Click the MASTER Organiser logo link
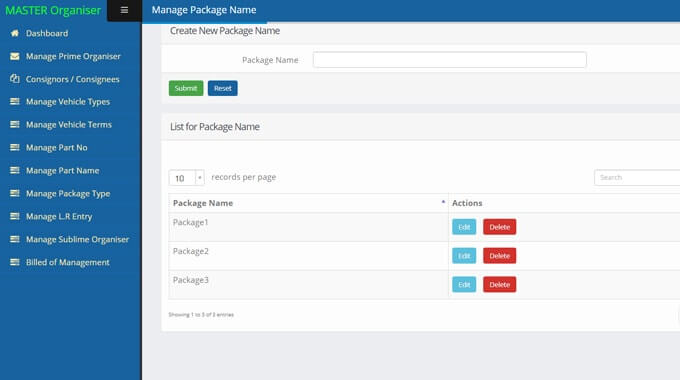The height and width of the screenshot is (380, 680). pos(53,10)
